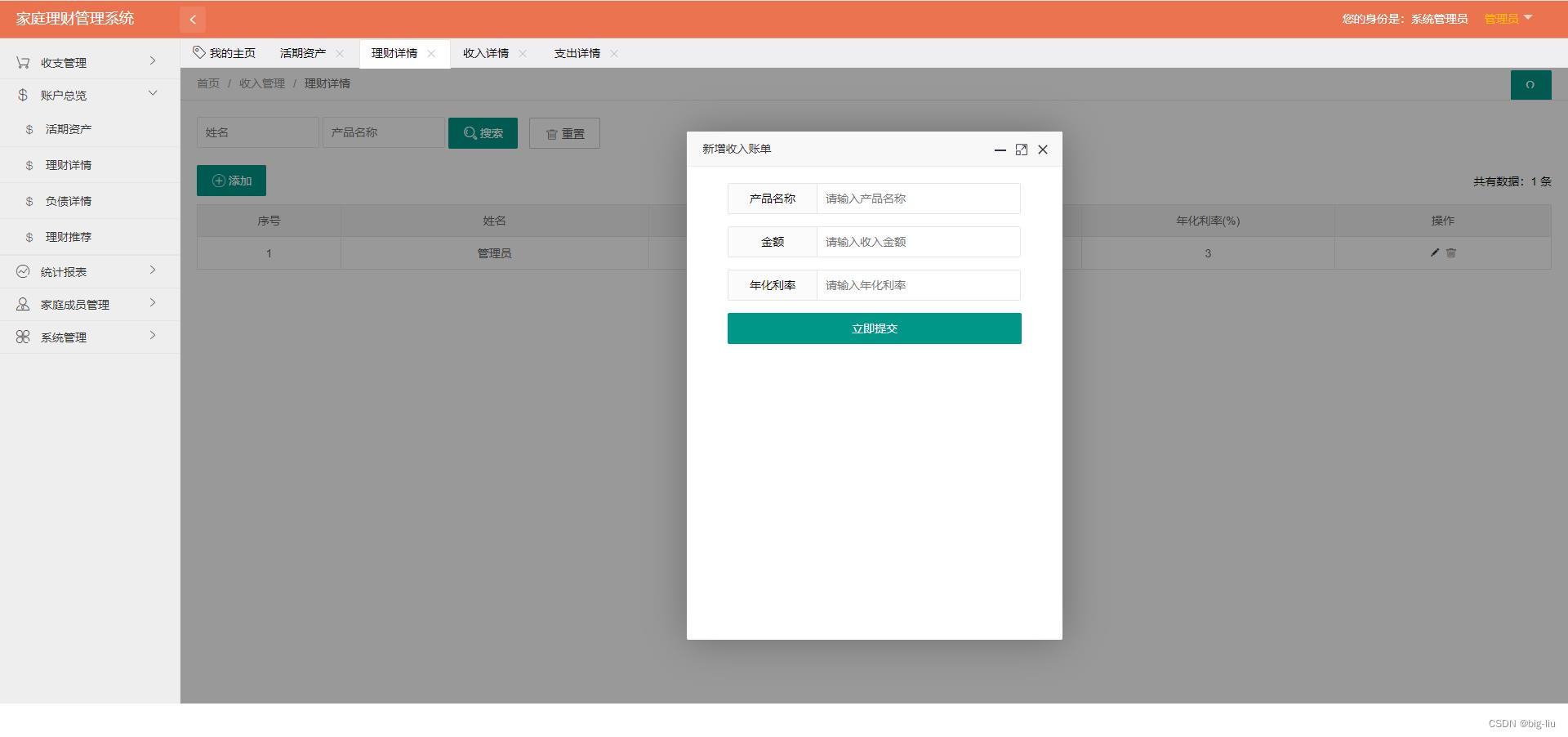Screen dimensions: 1568x737
Task: Expand the 系统管理 menu chevron
Action: coord(153,336)
